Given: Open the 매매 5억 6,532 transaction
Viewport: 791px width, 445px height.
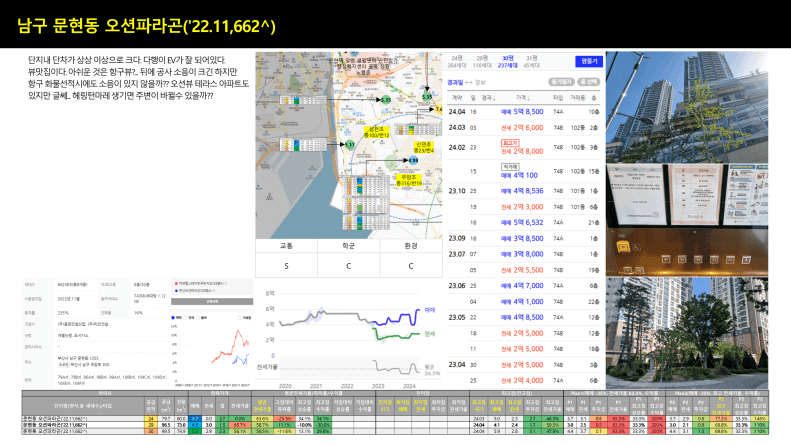Looking at the screenshot, I should click(523, 222).
